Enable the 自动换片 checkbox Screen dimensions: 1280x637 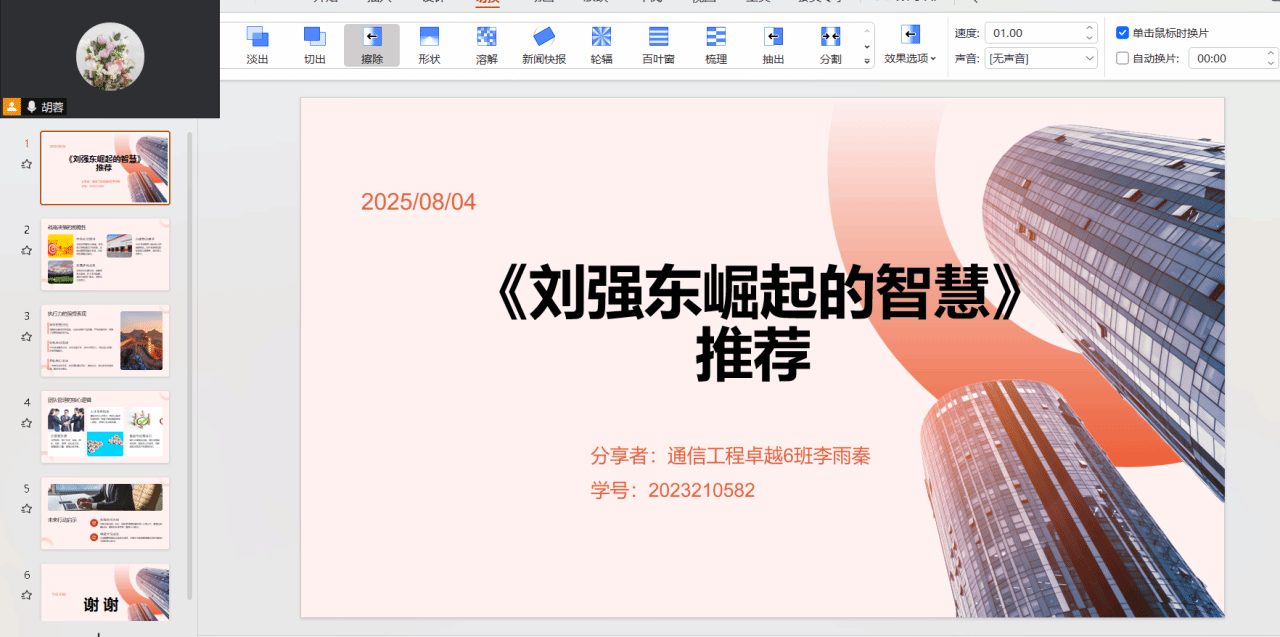(1123, 58)
